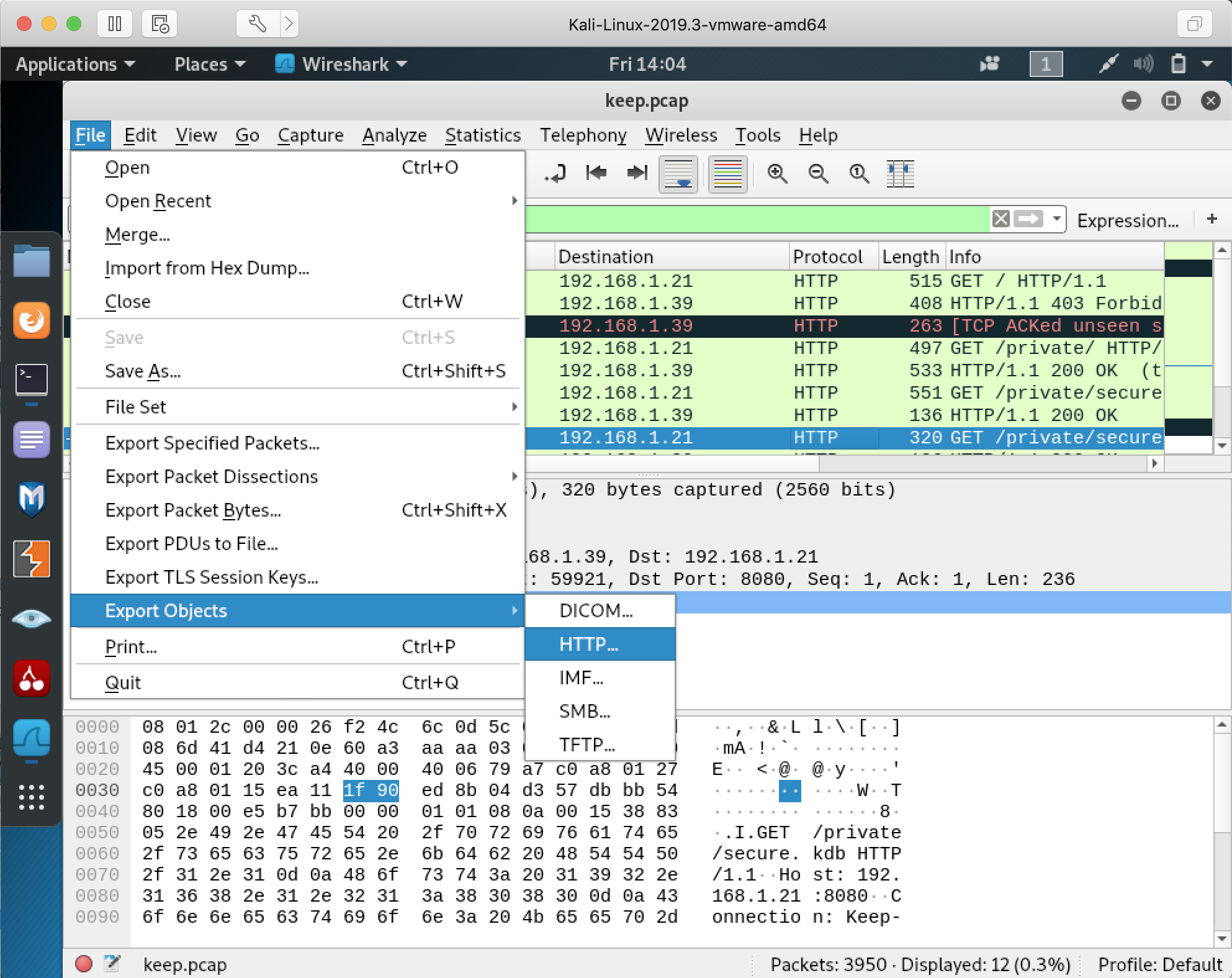The image size is (1232, 978).
Task: Launch Firefox from the dock
Action: click(x=31, y=320)
